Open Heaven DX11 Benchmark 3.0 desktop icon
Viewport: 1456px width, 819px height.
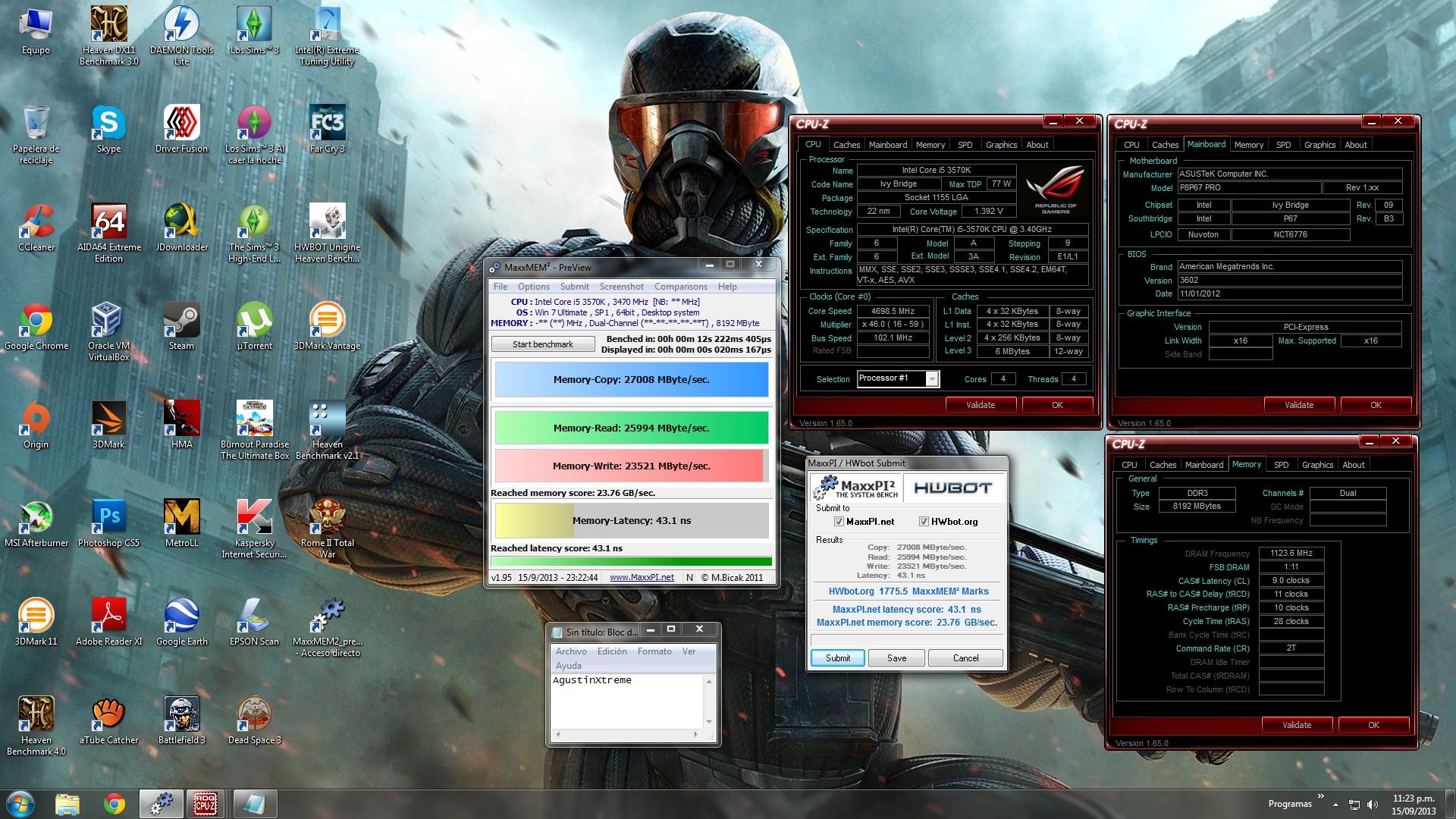pyautogui.click(x=109, y=36)
